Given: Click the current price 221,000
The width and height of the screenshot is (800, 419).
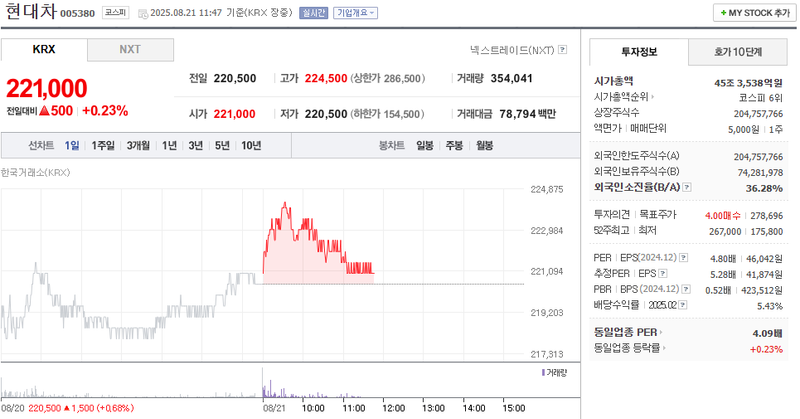Looking at the screenshot, I should [x=46, y=88].
